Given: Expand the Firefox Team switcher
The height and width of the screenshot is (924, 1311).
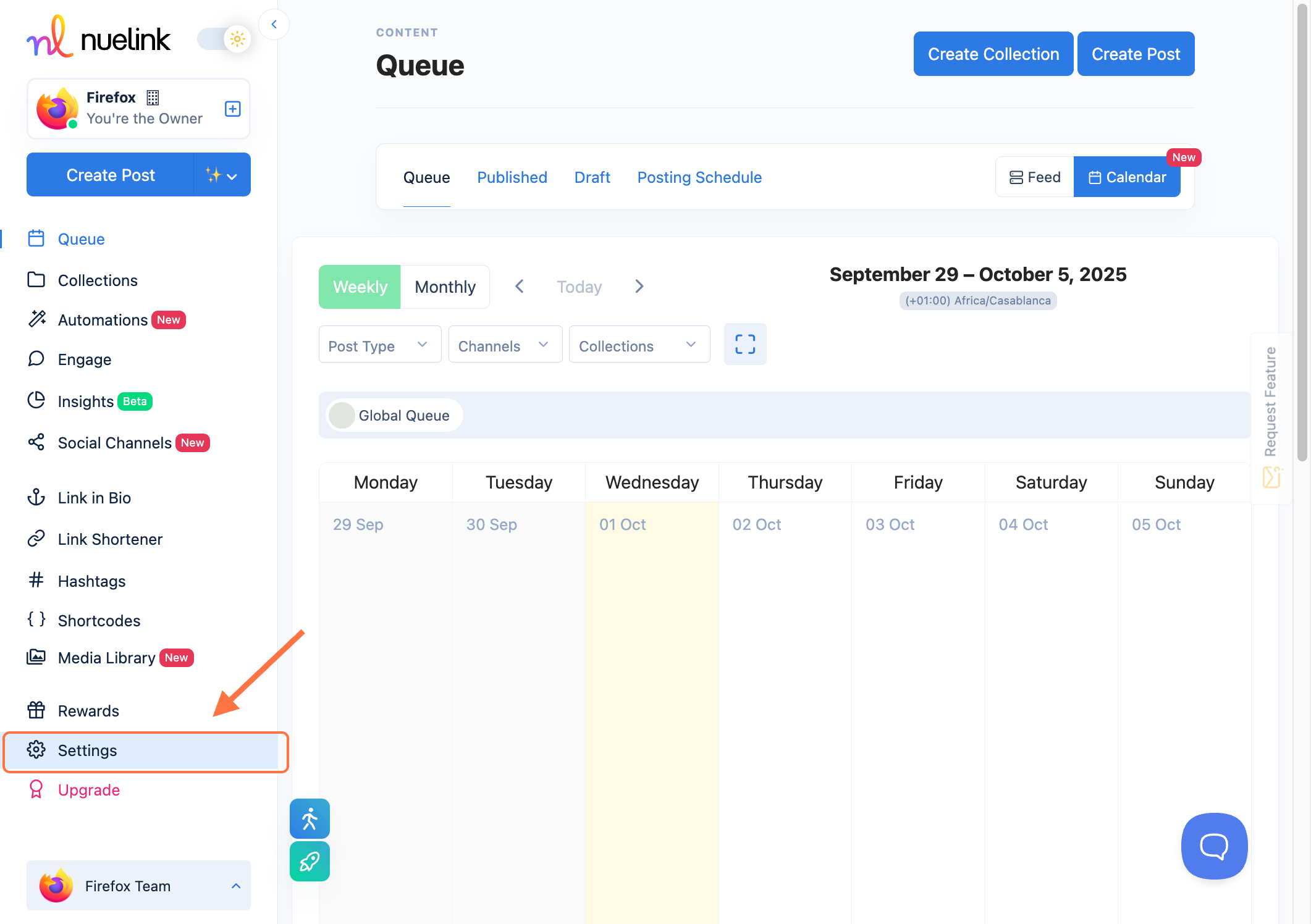Looking at the screenshot, I should (138, 886).
